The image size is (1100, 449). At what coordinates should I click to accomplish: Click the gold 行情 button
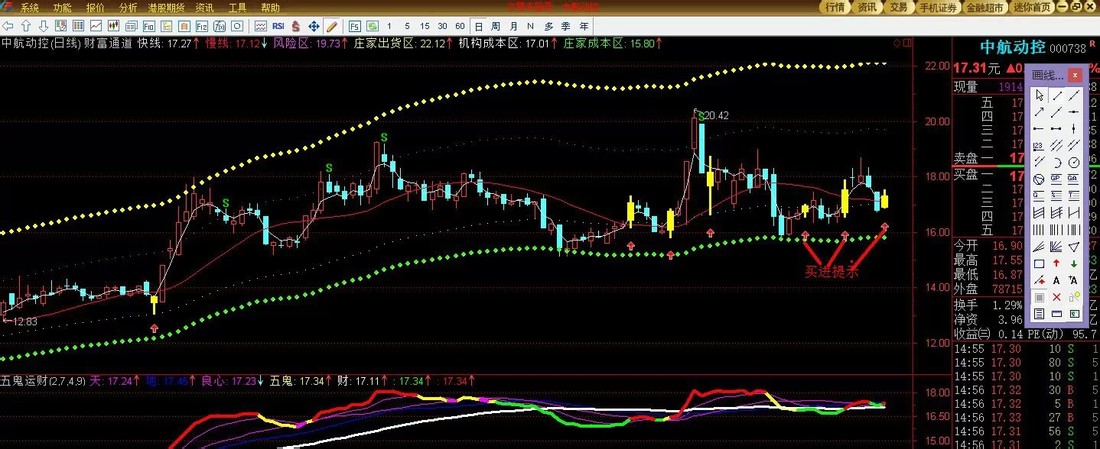(835, 8)
